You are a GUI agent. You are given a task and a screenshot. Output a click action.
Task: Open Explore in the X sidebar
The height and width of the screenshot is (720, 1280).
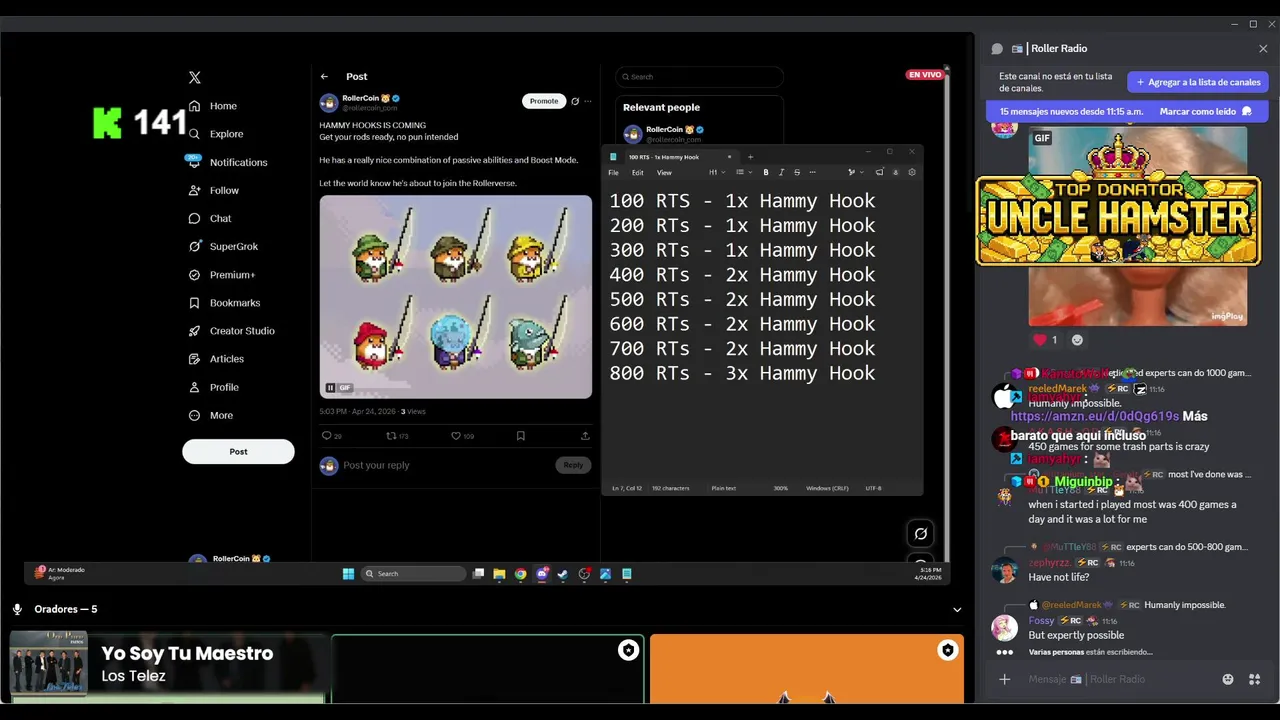click(216, 134)
